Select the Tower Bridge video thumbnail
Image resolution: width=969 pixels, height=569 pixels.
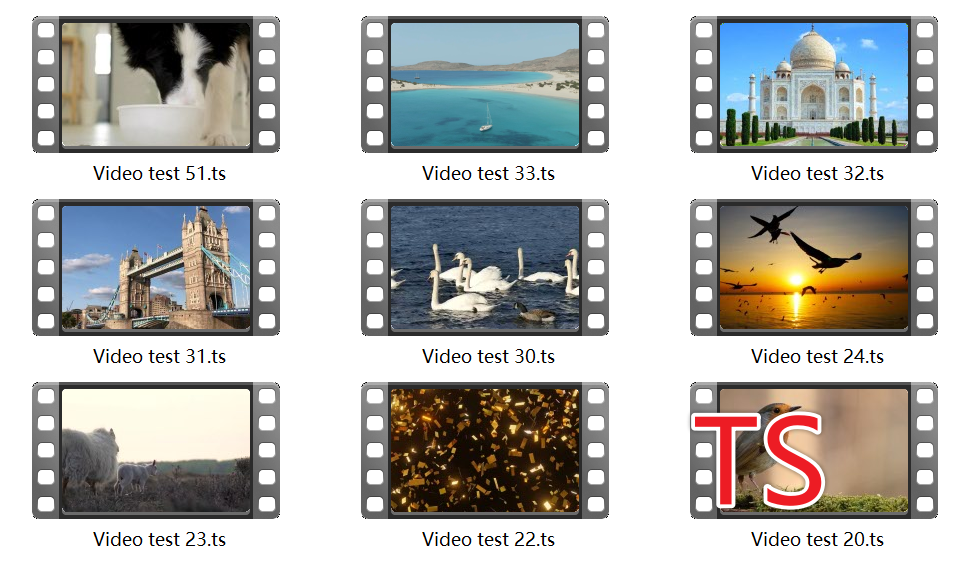[x=155, y=268]
